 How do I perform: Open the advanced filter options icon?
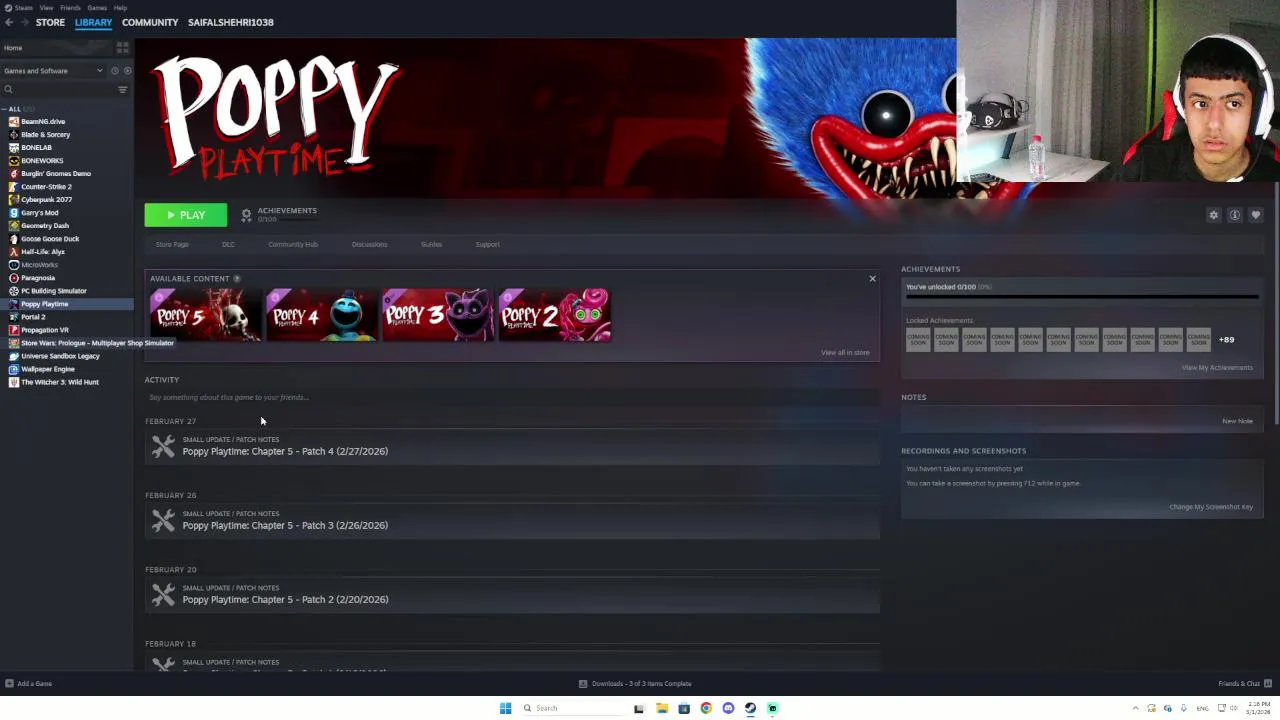122,90
